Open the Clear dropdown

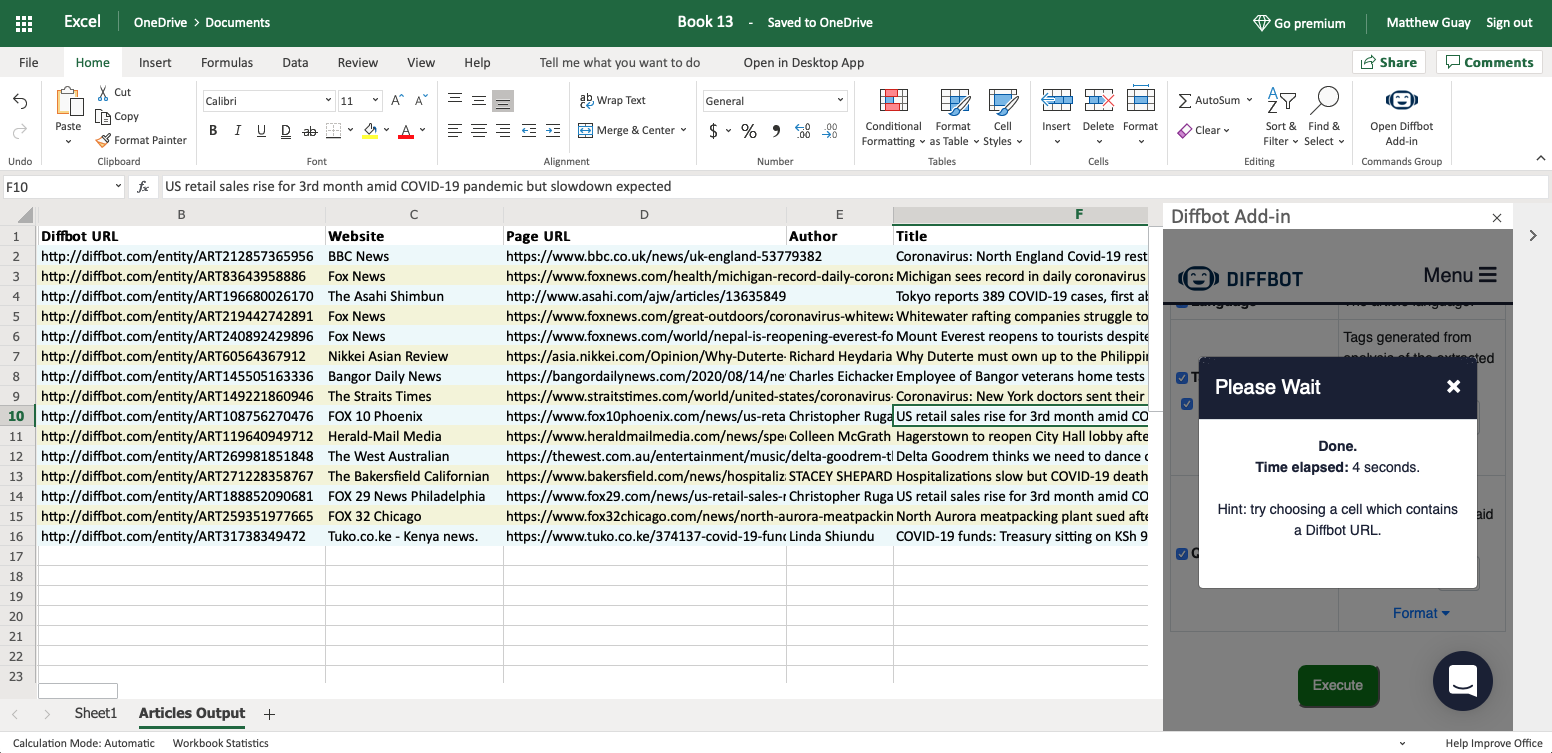(x=1204, y=130)
